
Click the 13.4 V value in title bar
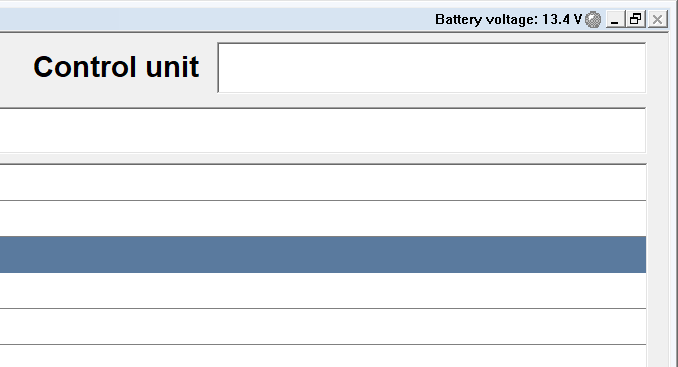click(x=562, y=19)
